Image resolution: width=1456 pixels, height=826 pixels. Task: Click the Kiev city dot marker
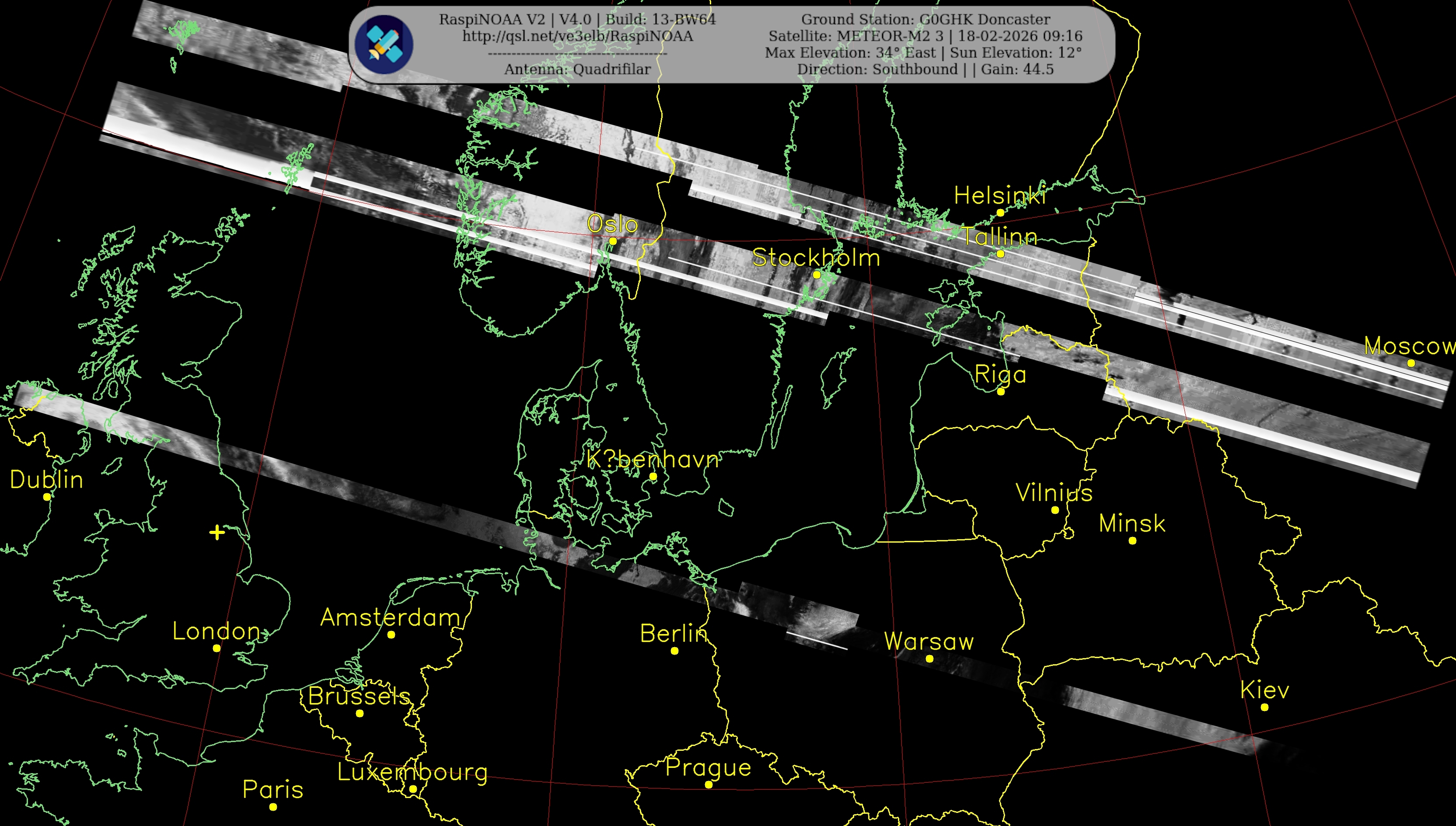1264,707
